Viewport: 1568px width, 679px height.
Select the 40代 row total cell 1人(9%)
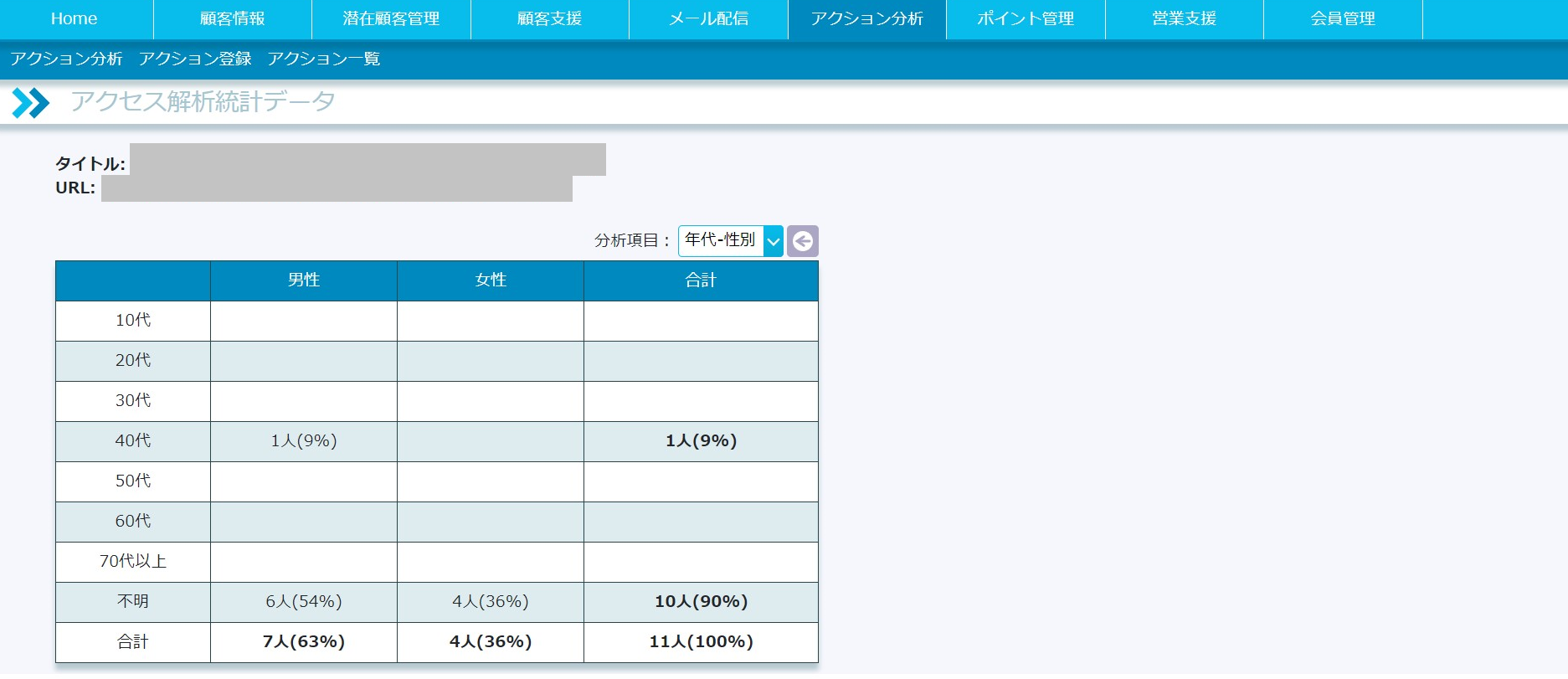click(701, 441)
